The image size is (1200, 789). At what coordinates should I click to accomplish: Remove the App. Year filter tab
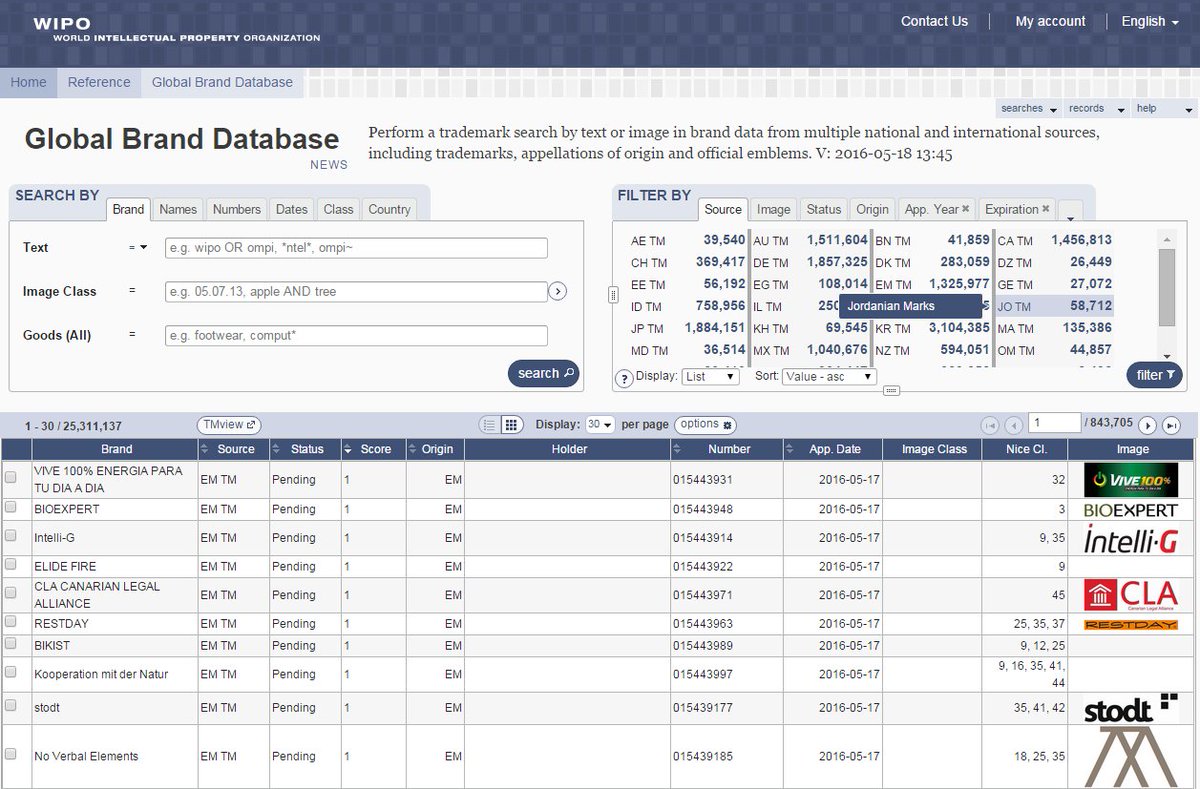(x=966, y=209)
